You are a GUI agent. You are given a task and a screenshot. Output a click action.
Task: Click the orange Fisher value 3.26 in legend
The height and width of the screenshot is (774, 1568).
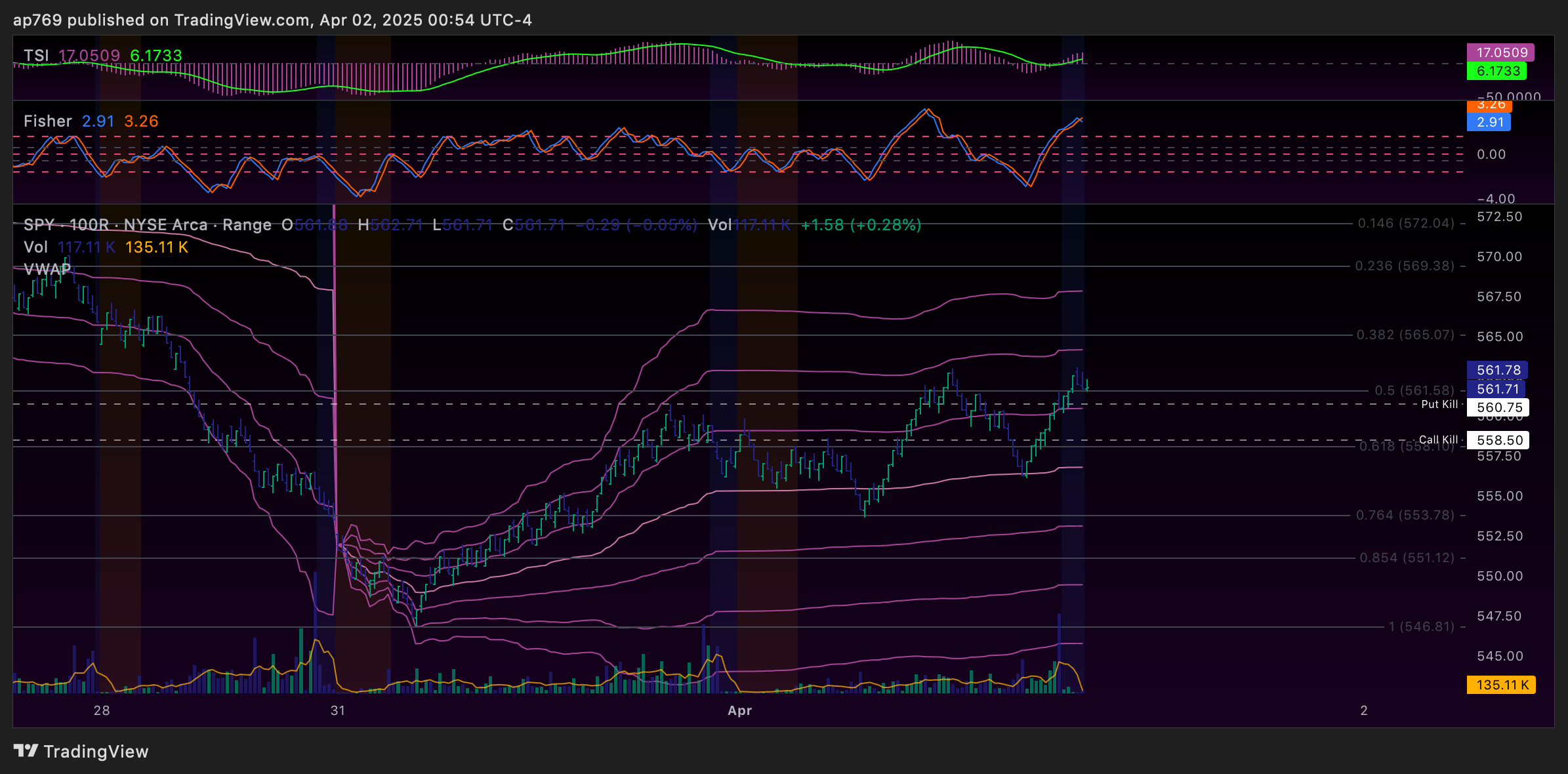click(141, 121)
